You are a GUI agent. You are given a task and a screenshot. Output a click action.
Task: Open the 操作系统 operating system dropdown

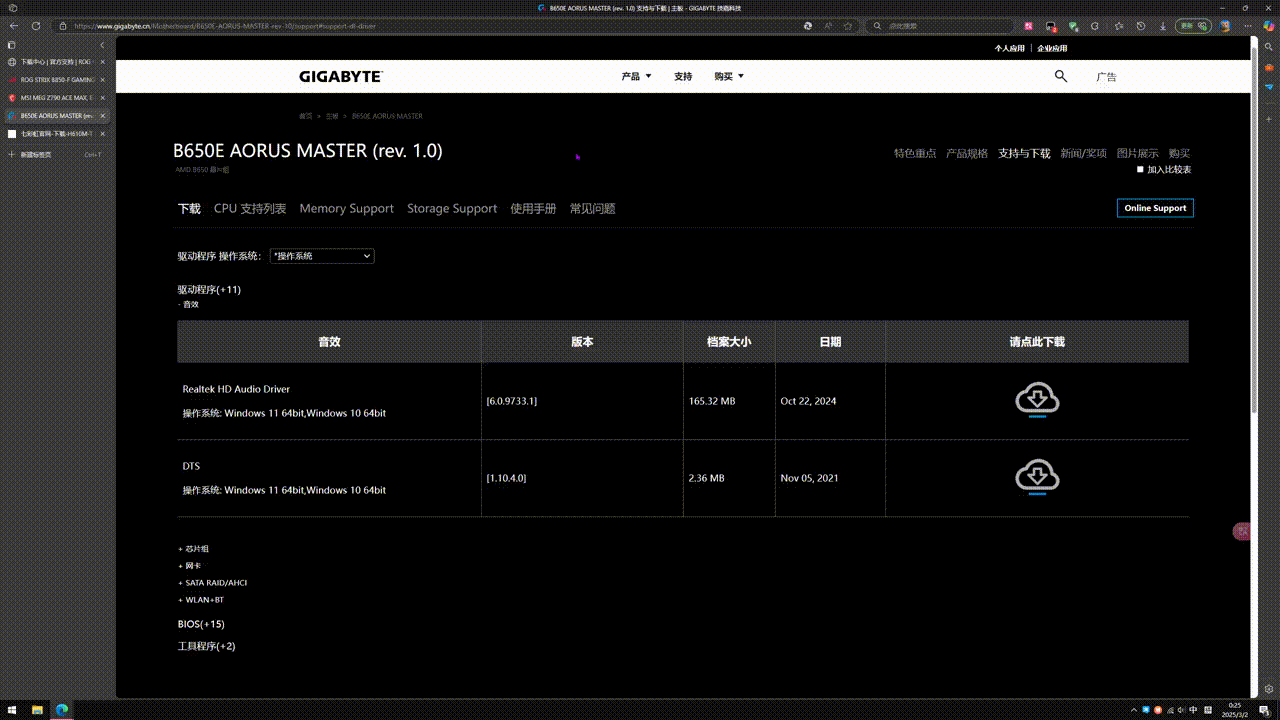pos(322,256)
